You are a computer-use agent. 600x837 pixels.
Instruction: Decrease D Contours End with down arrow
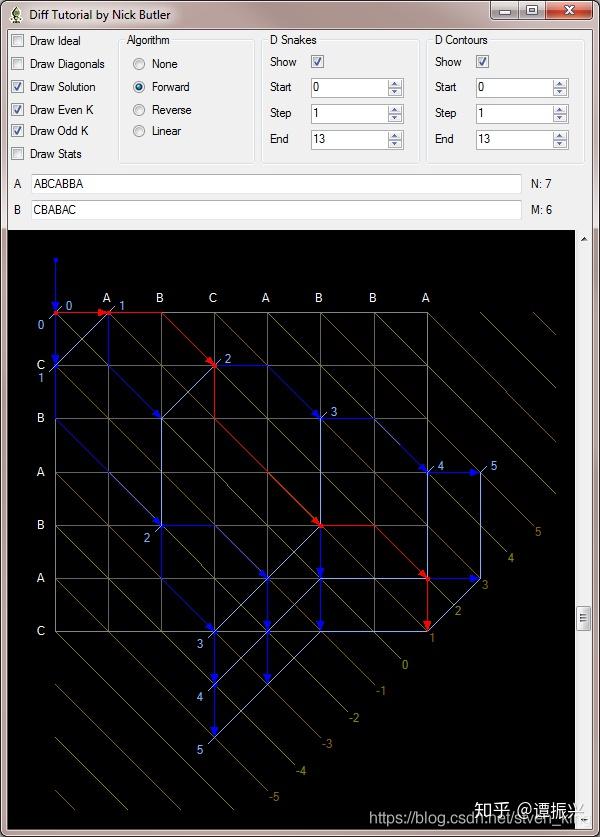(560, 144)
